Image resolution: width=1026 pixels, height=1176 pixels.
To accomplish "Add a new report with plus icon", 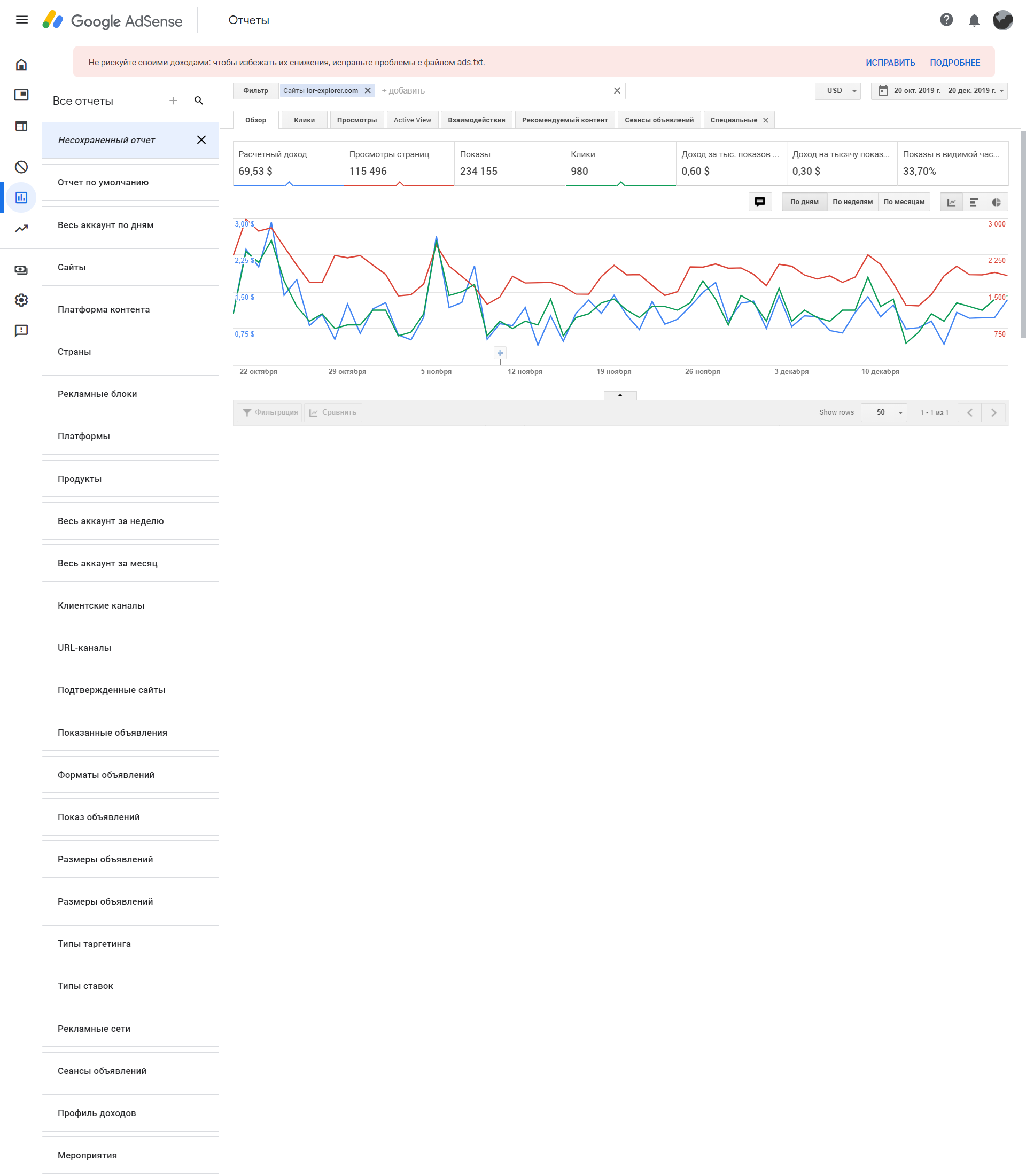I will point(173,101).
